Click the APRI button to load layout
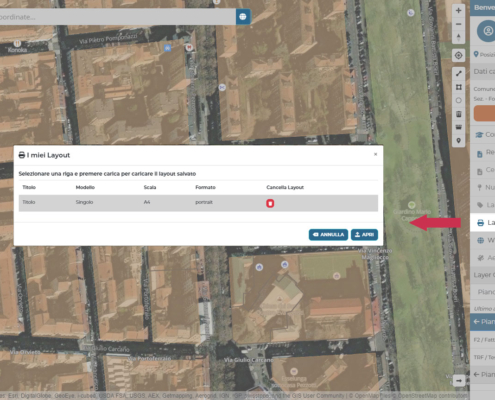Screen dimensions: 495x400 364,235
